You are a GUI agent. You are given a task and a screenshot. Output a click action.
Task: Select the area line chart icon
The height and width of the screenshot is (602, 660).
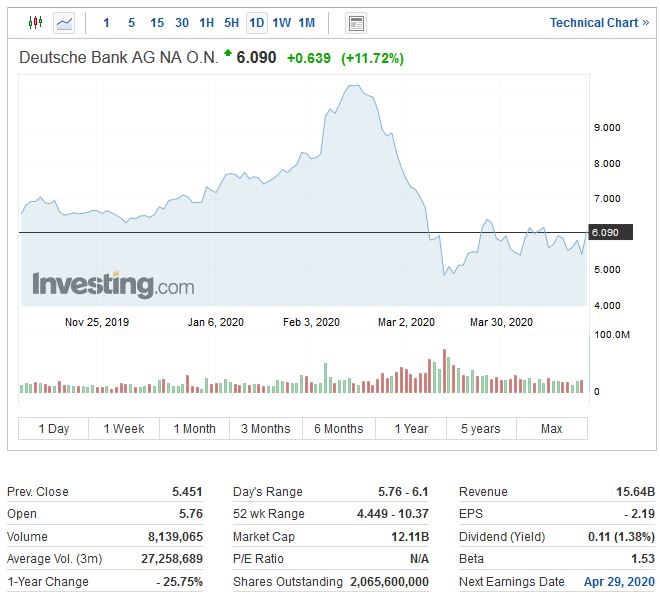[x=64, y=23]
